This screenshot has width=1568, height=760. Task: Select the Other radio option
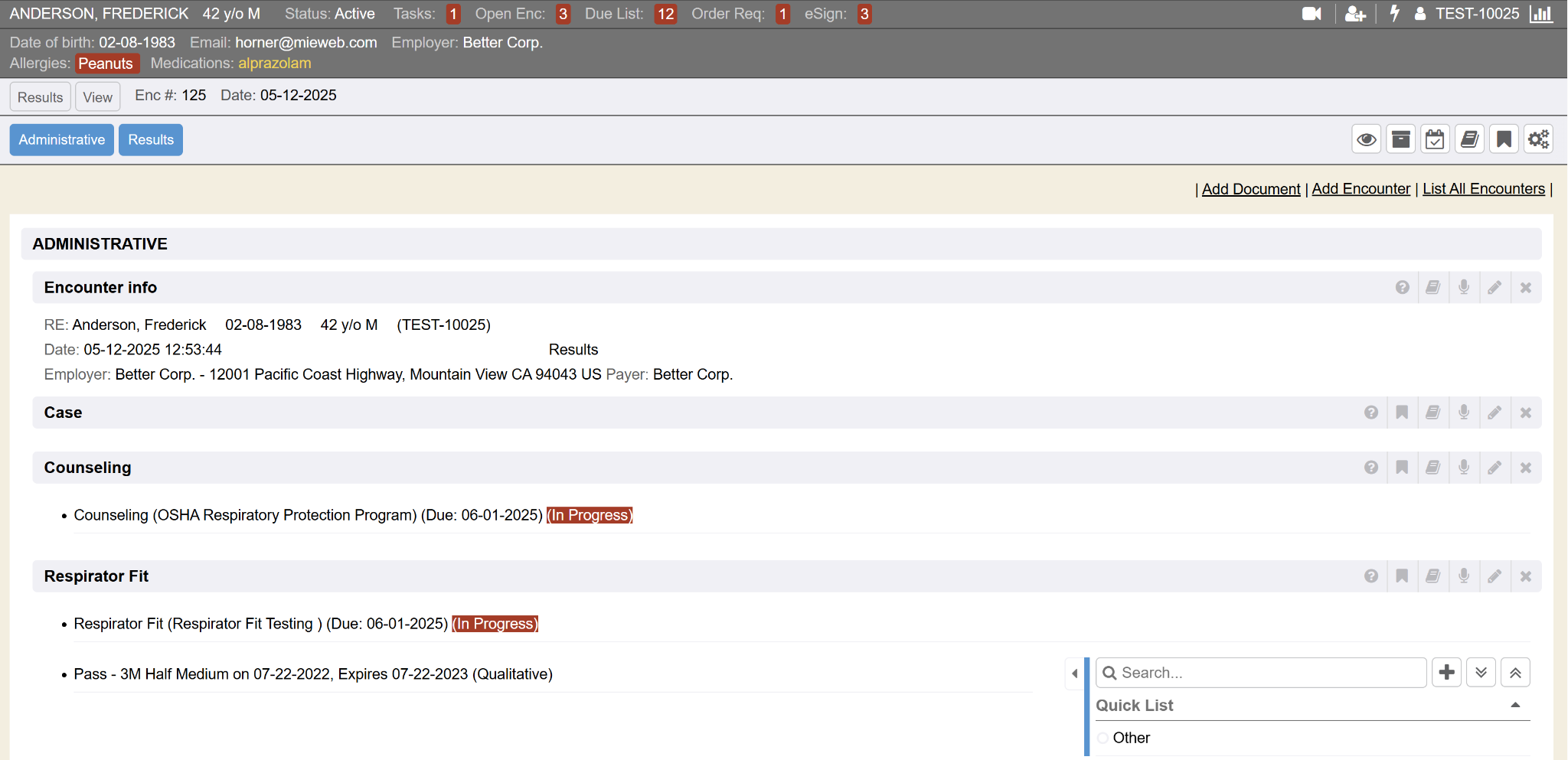pyautogui.click(x=1103, y=738)
